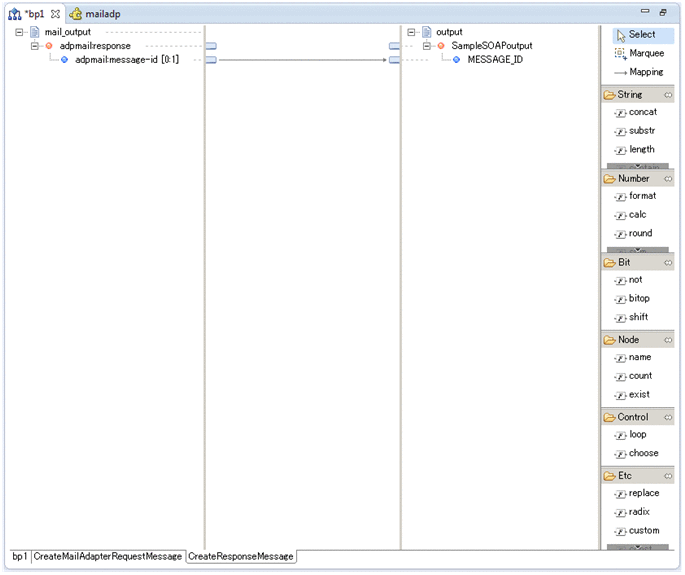Pick the replace function under Etc
This screenshot has width=685, height=575.
point(643,493)
